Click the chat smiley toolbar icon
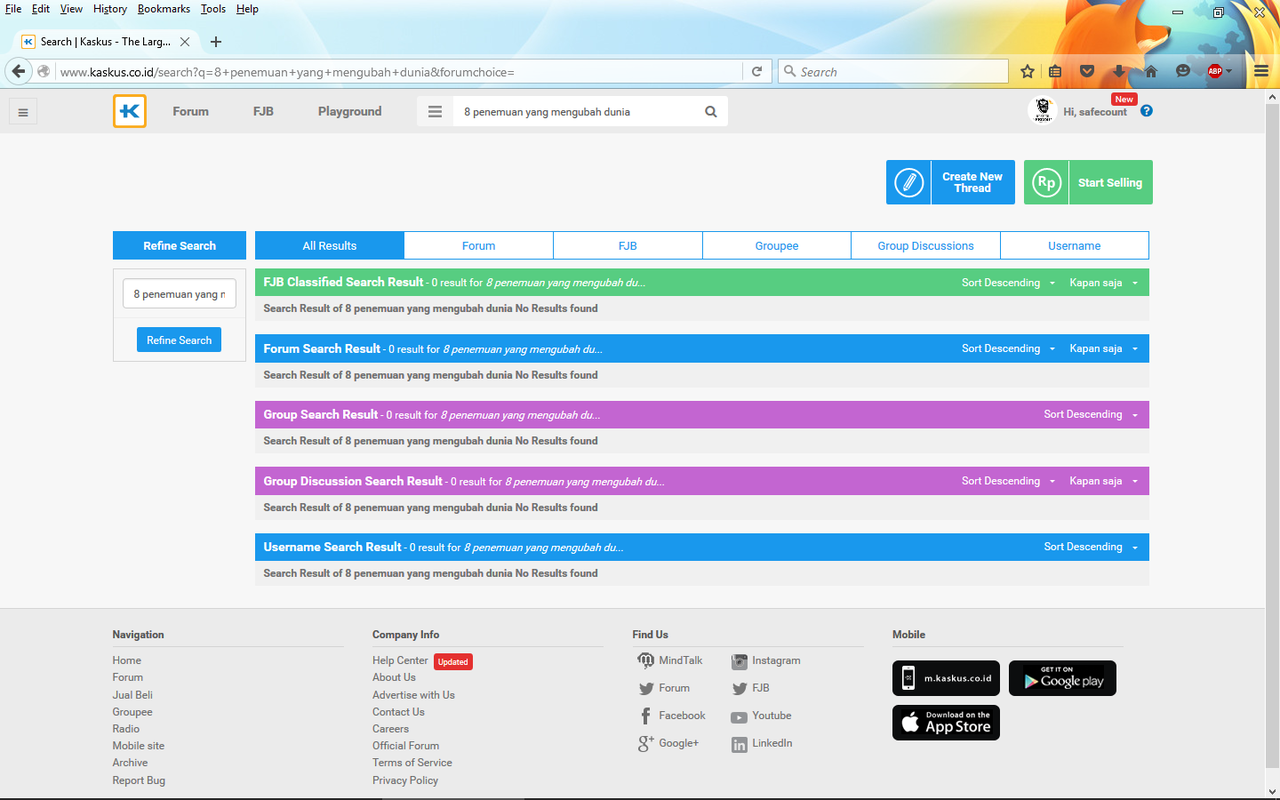1280x800 pixels. pyautogui.click(x=1183, y=71)
